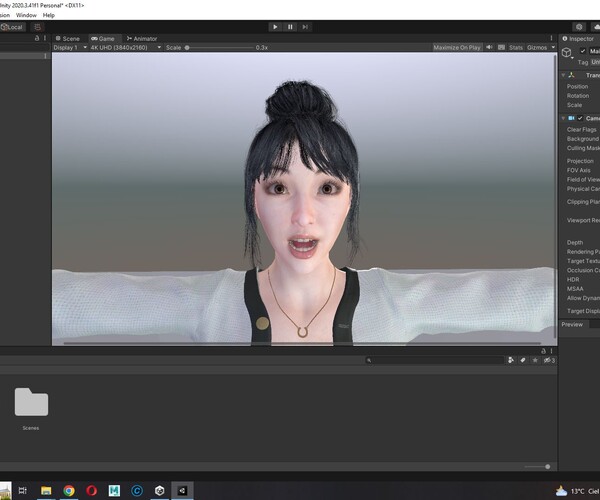This screenshot has height=500, width=600.
Task: Select the HDR property label
Action: click(x=573, y=280)
